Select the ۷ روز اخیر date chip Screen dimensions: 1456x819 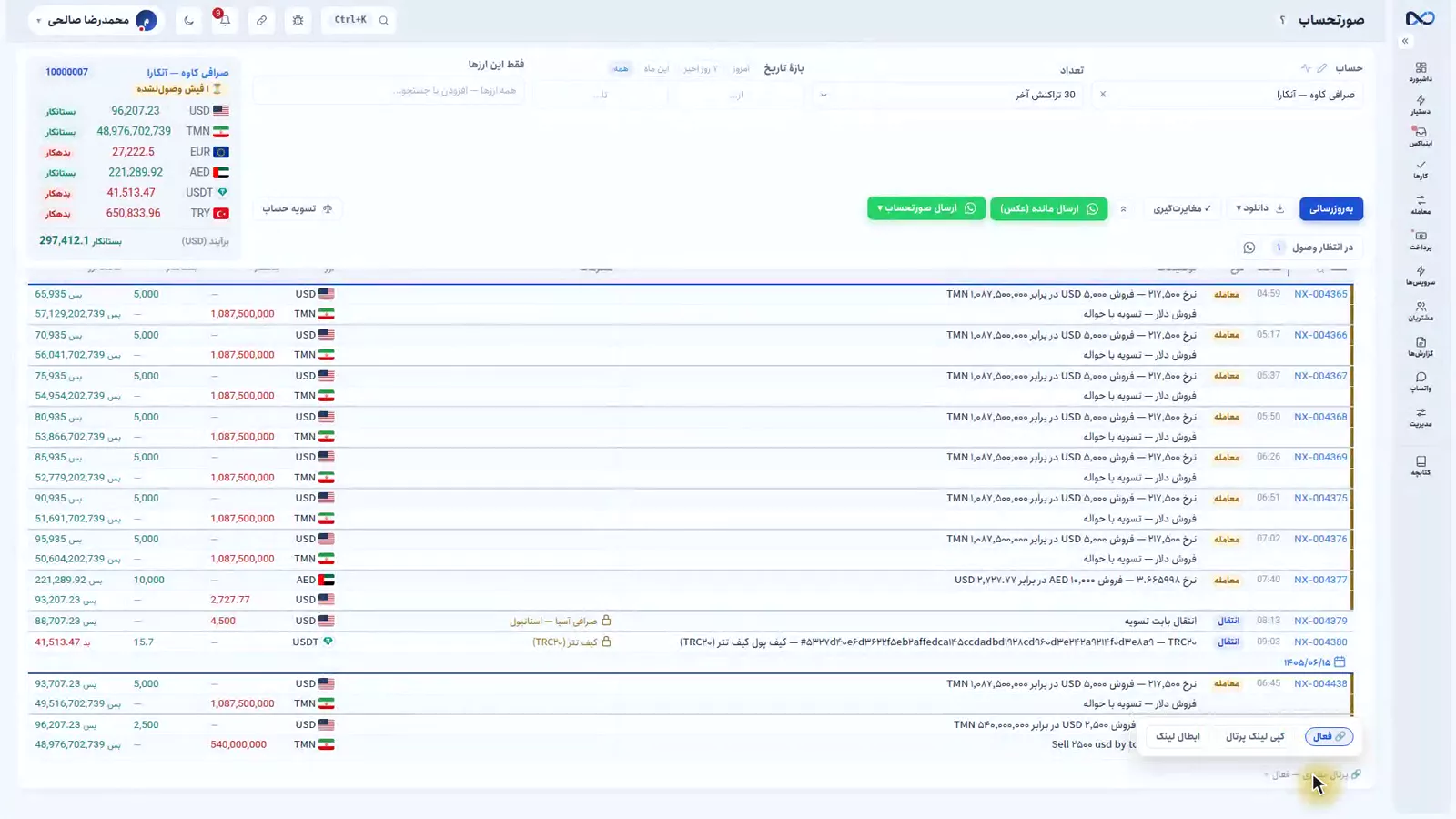(701, 69)
